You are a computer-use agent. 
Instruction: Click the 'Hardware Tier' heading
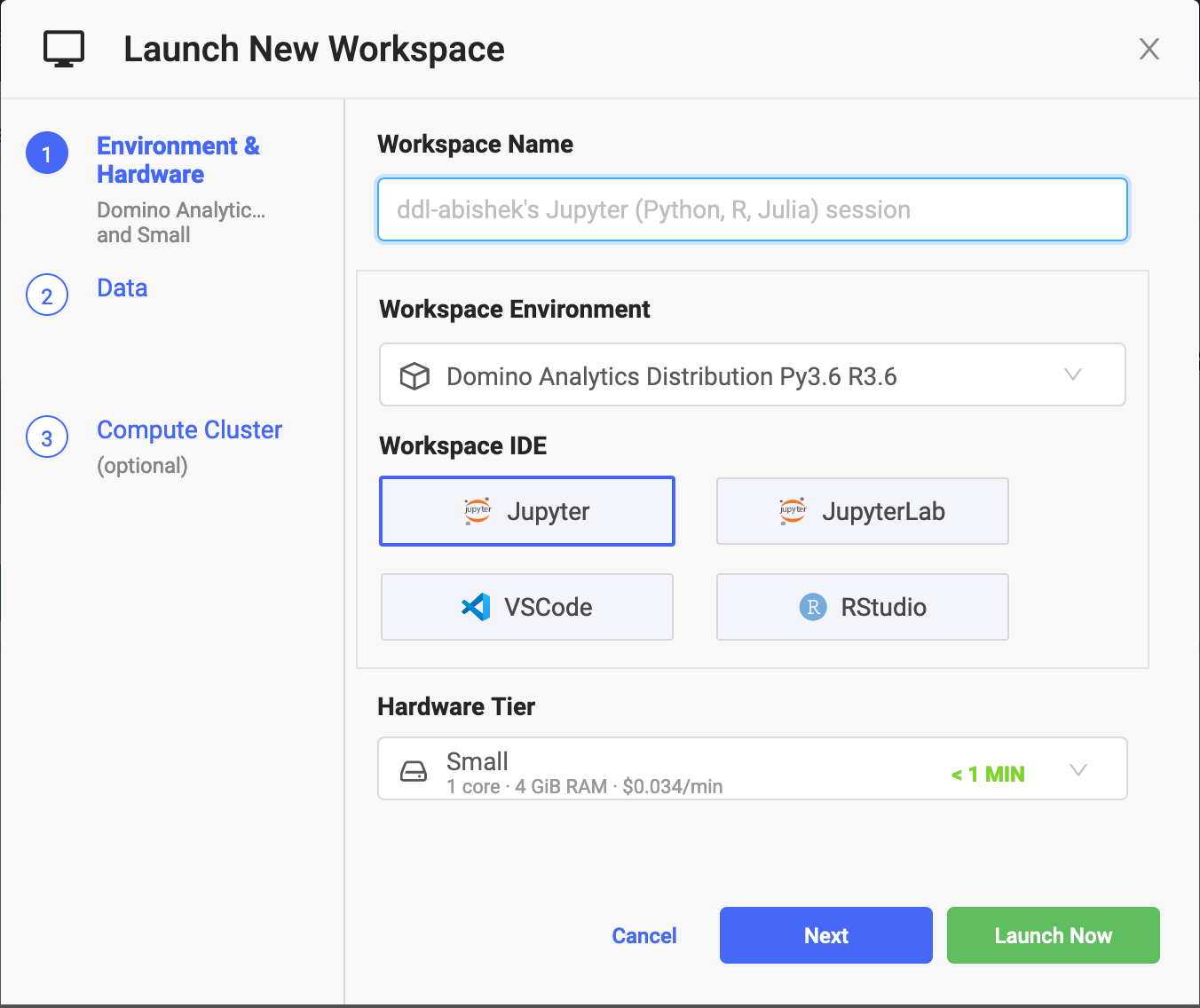pyautogui.click(x=456, y=706)
